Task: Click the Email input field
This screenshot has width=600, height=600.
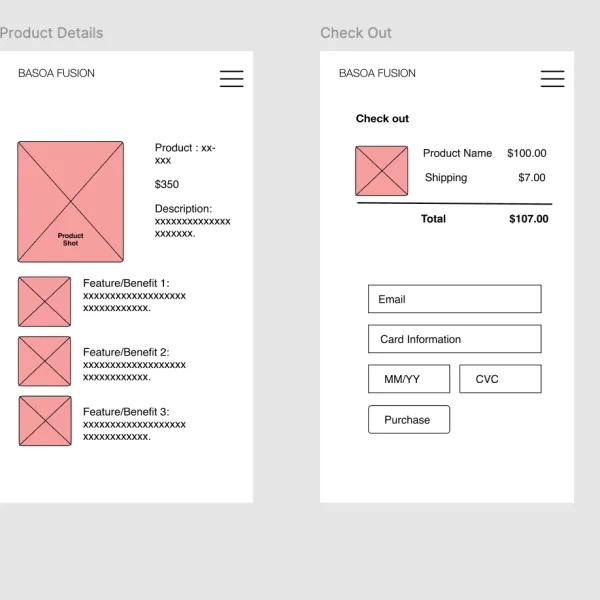Action: (455, 299)
